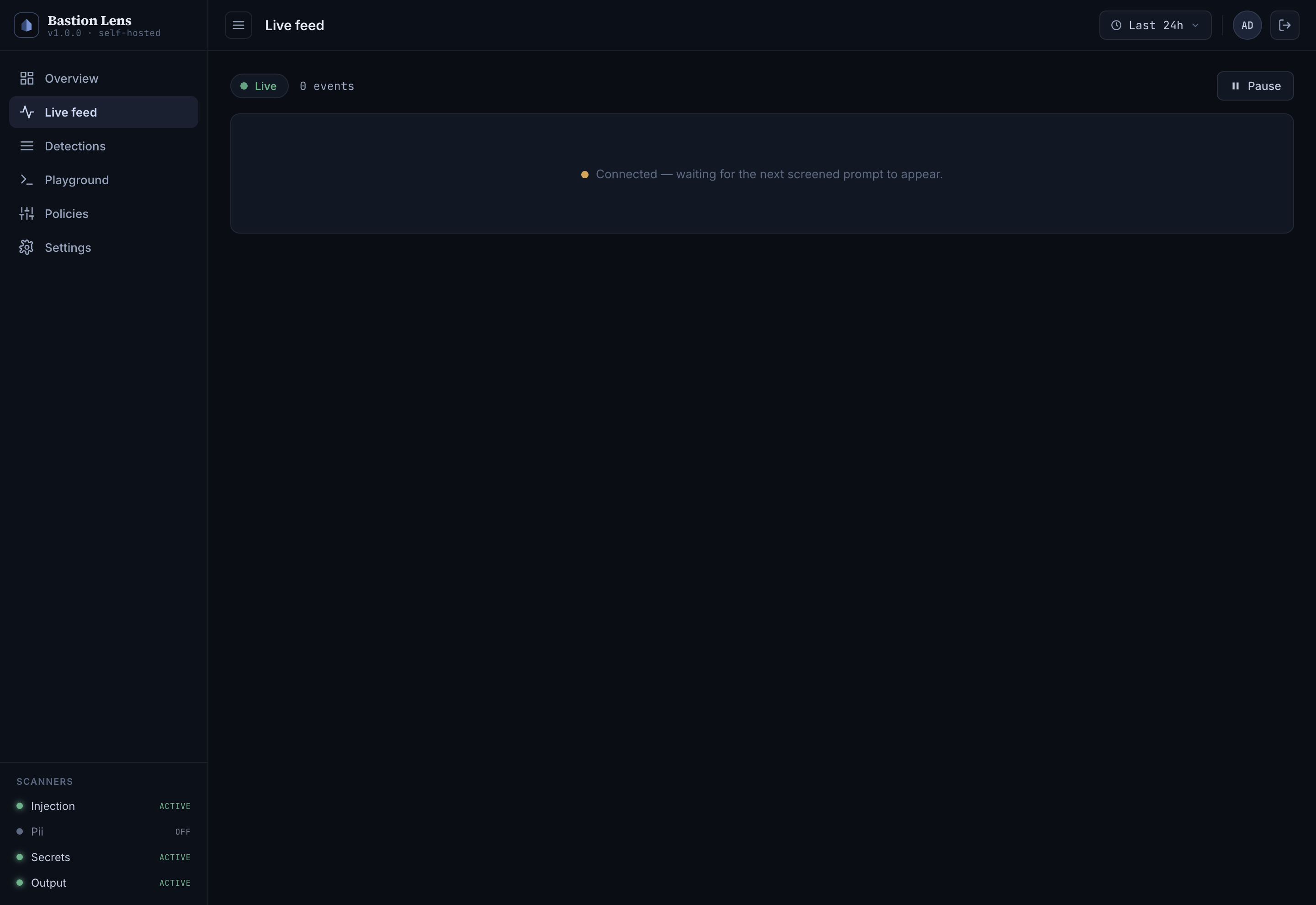Open the AD user avatar

[1247, 26]
